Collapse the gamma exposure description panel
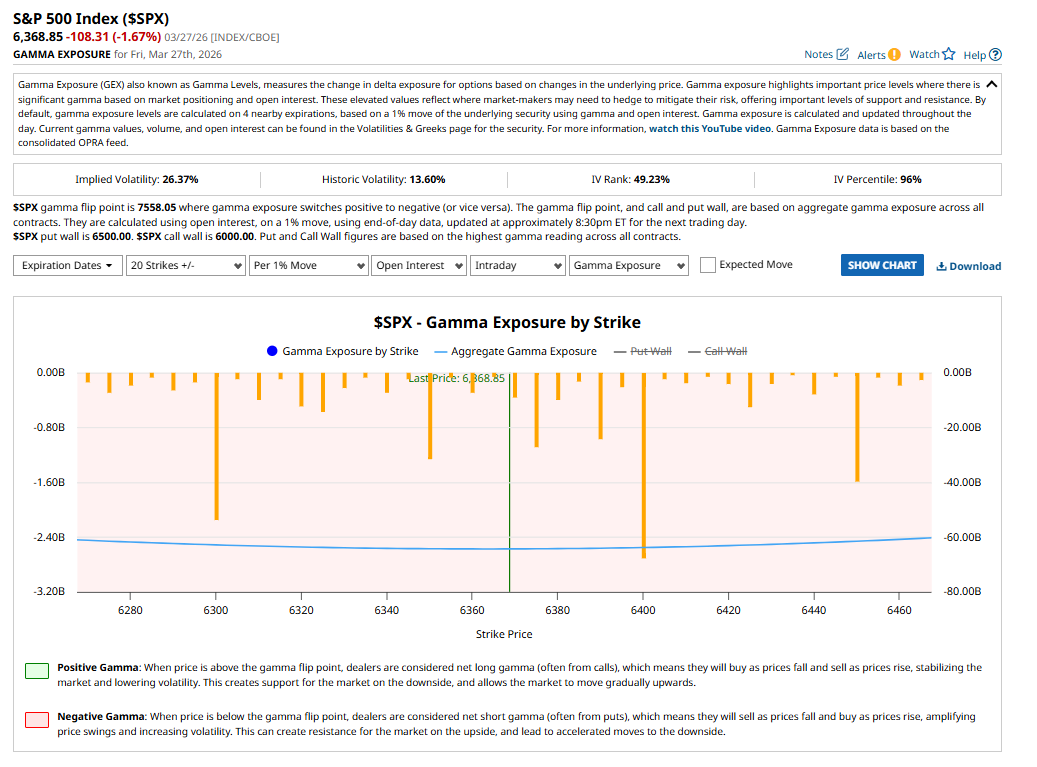1037x767 pixels. [991, 85]
